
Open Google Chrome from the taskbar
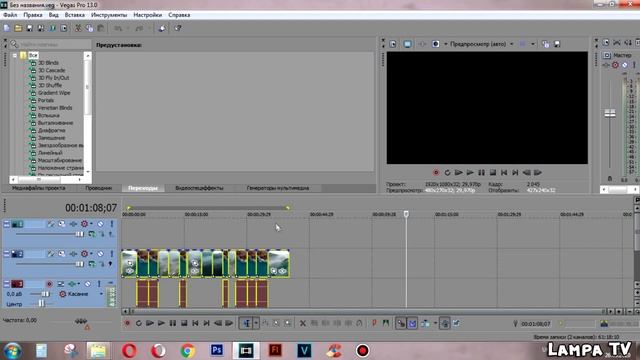click(x=188, y=350)
